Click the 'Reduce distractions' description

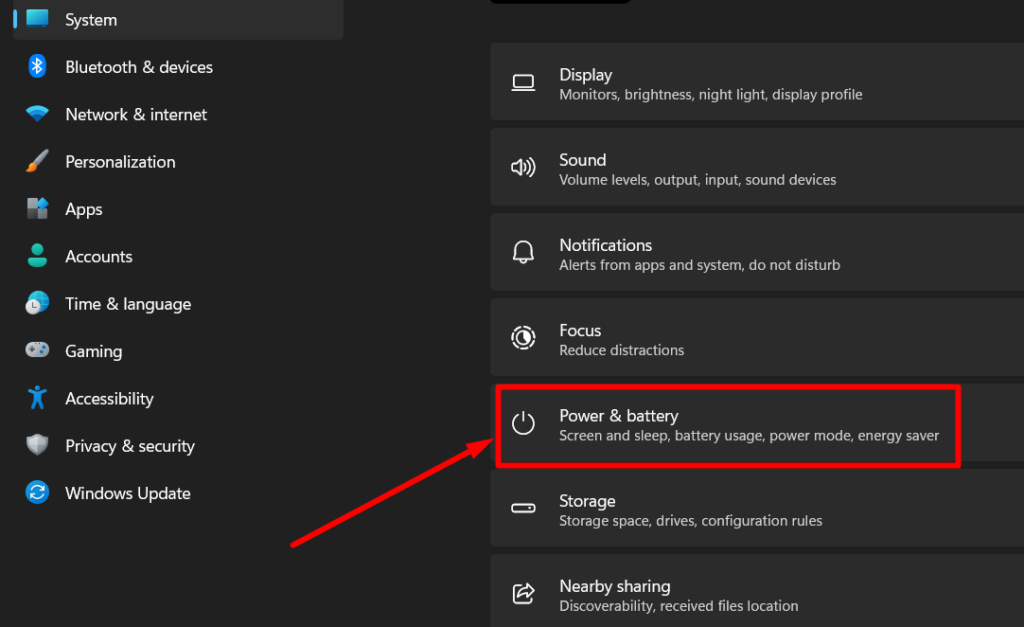point(622,350)
